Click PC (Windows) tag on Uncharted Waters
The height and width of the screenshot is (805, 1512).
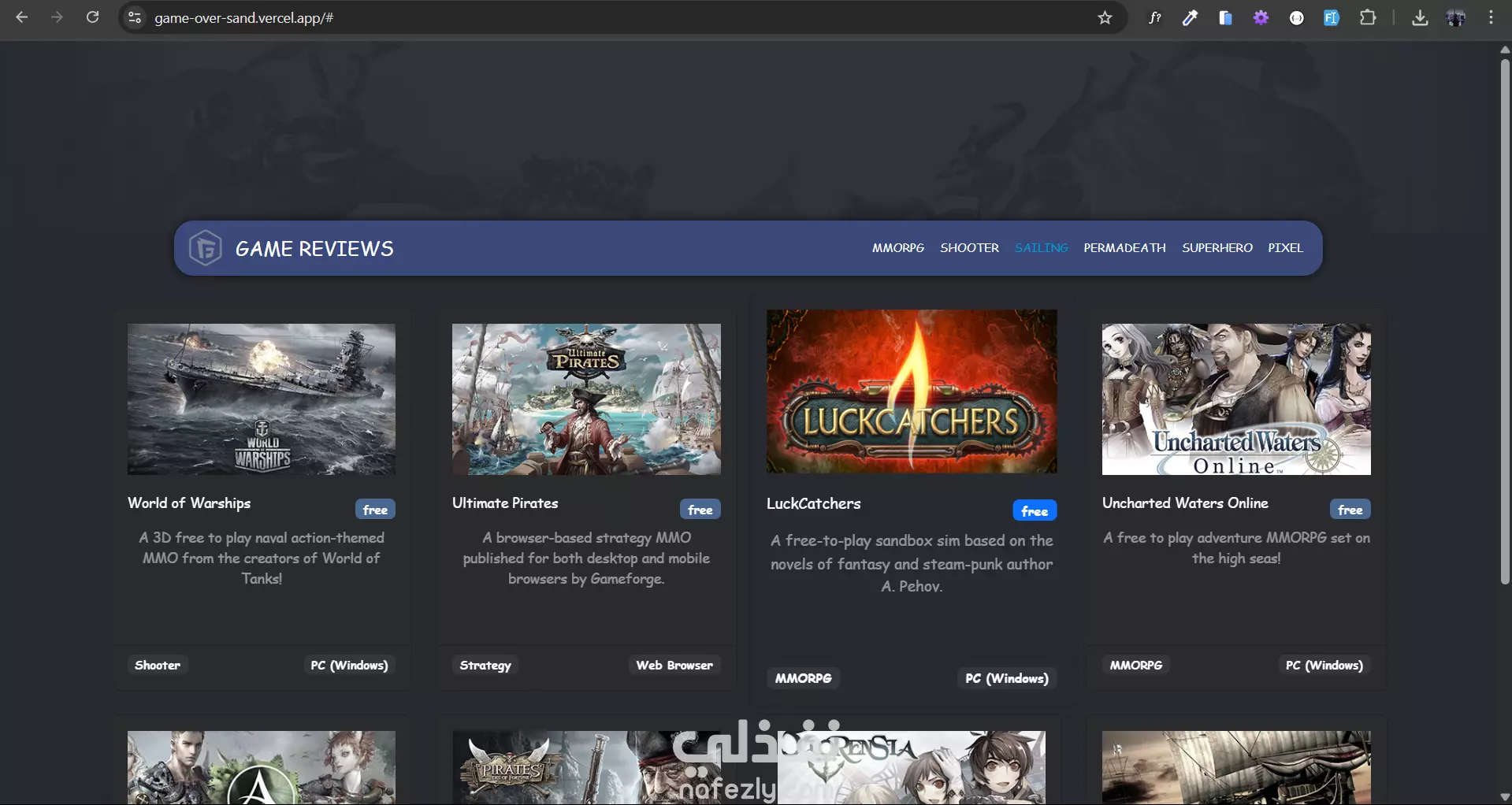coord(1324,665)
